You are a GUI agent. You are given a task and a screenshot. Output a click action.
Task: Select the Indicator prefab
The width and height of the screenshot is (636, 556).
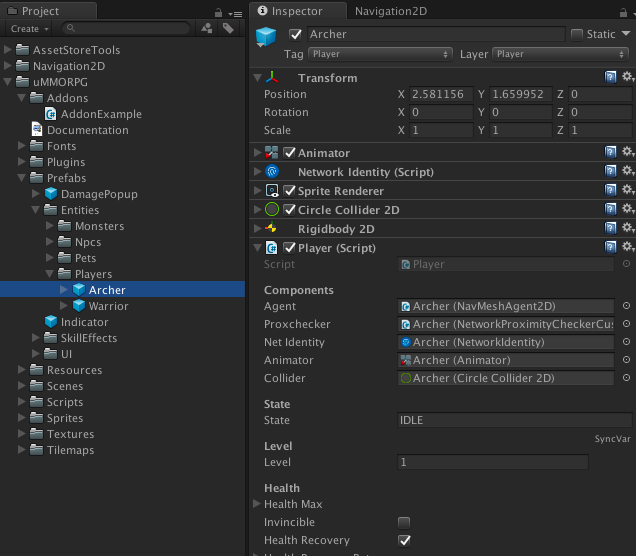click(x=77, y=322)
